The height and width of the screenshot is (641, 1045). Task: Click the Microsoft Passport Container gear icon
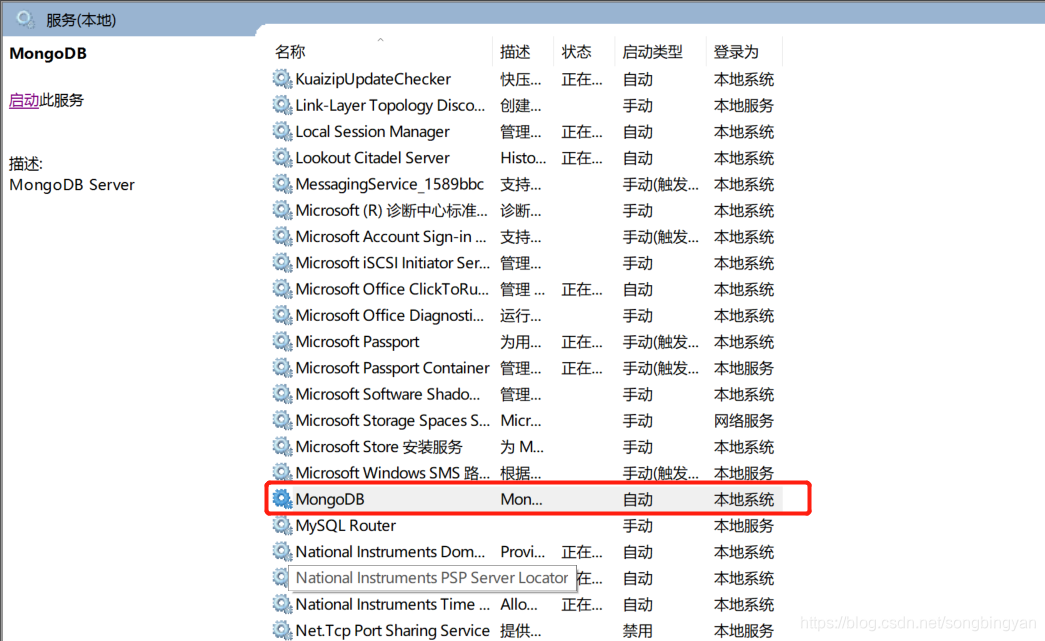(283, 367)
